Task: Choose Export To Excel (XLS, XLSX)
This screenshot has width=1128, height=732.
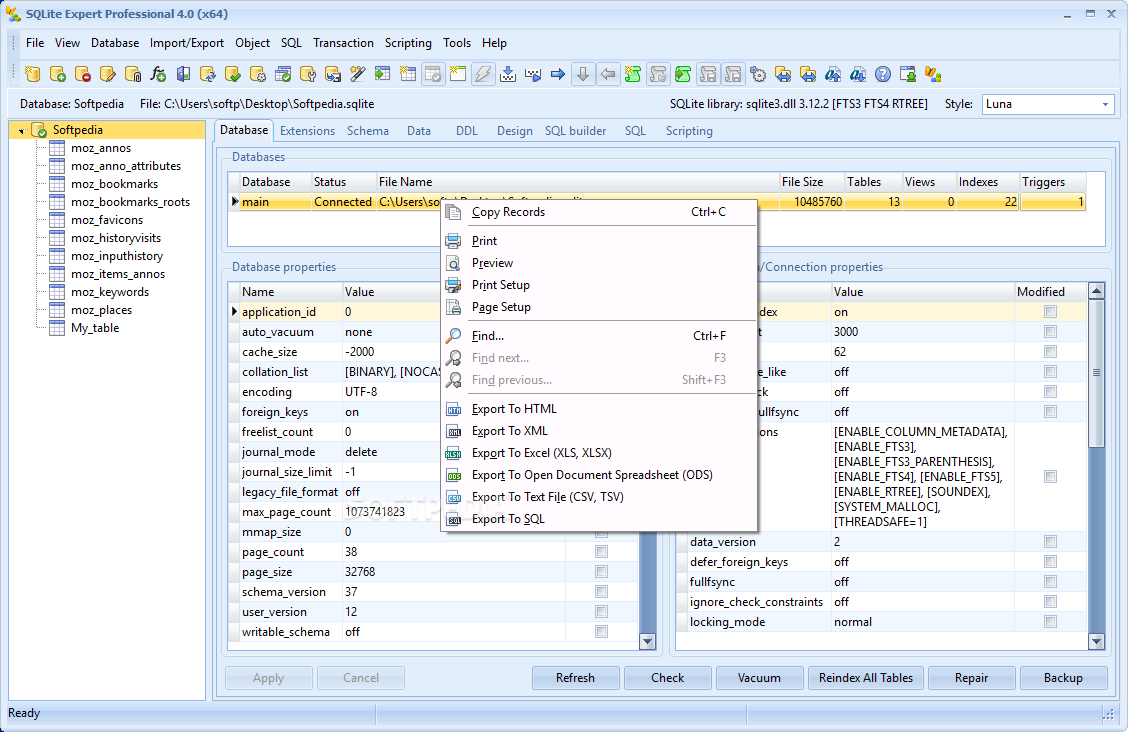Action: click(x=599, y=453)
